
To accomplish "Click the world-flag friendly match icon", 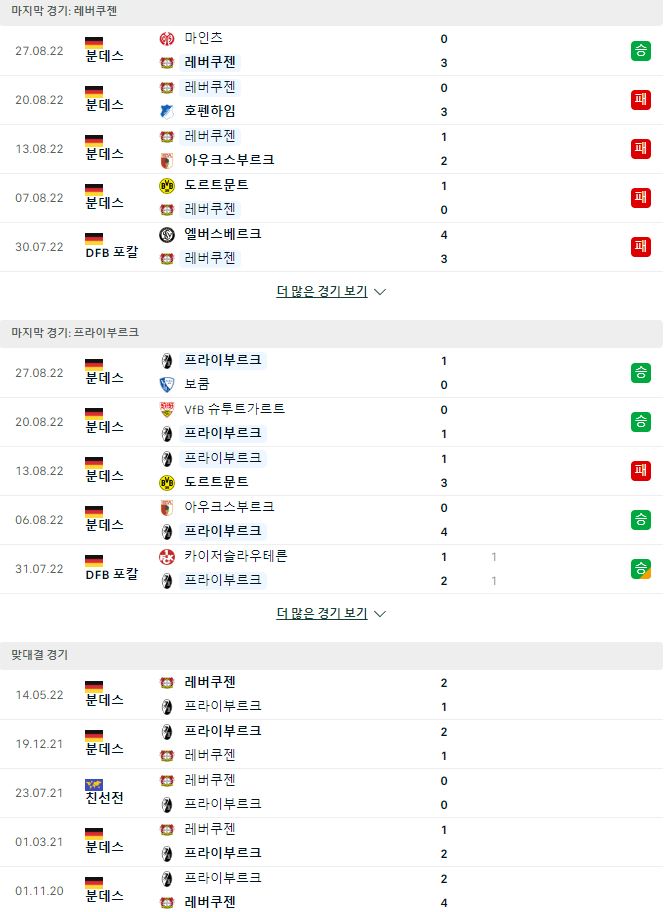I will pyautogui.click(x=94, y=785).
